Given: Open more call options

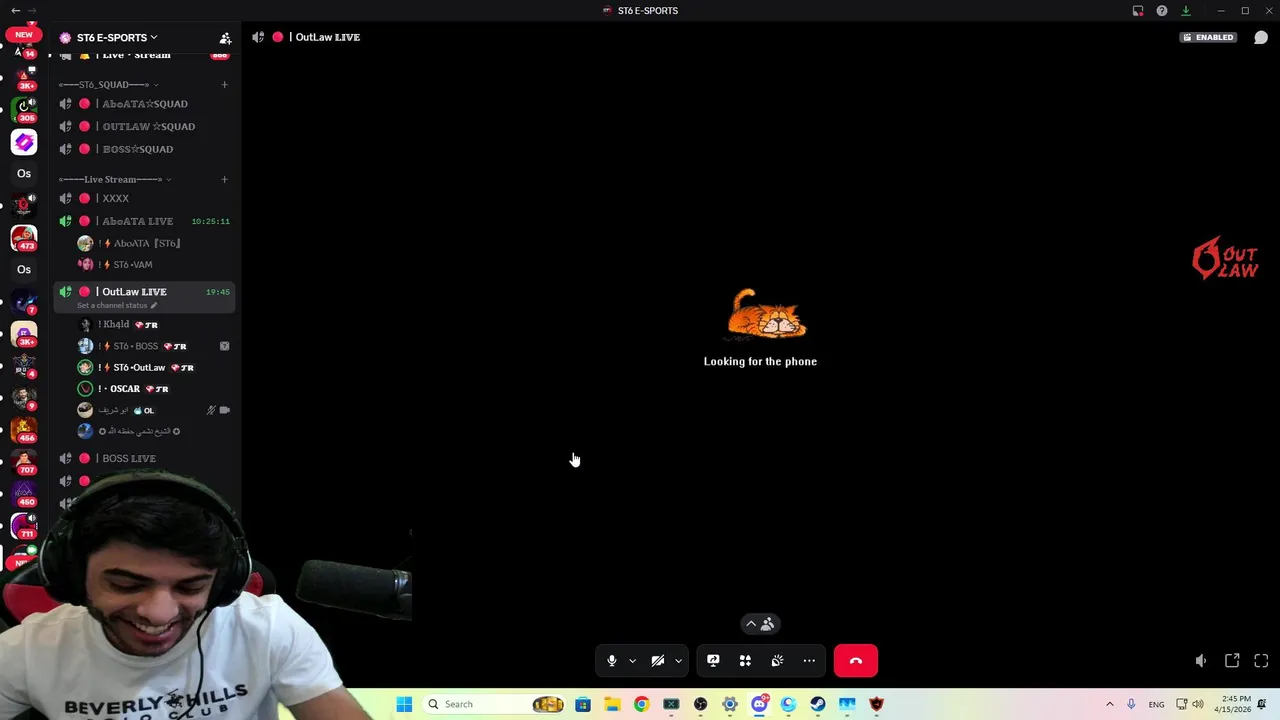Looking at the screenshot, I should 809,661.
